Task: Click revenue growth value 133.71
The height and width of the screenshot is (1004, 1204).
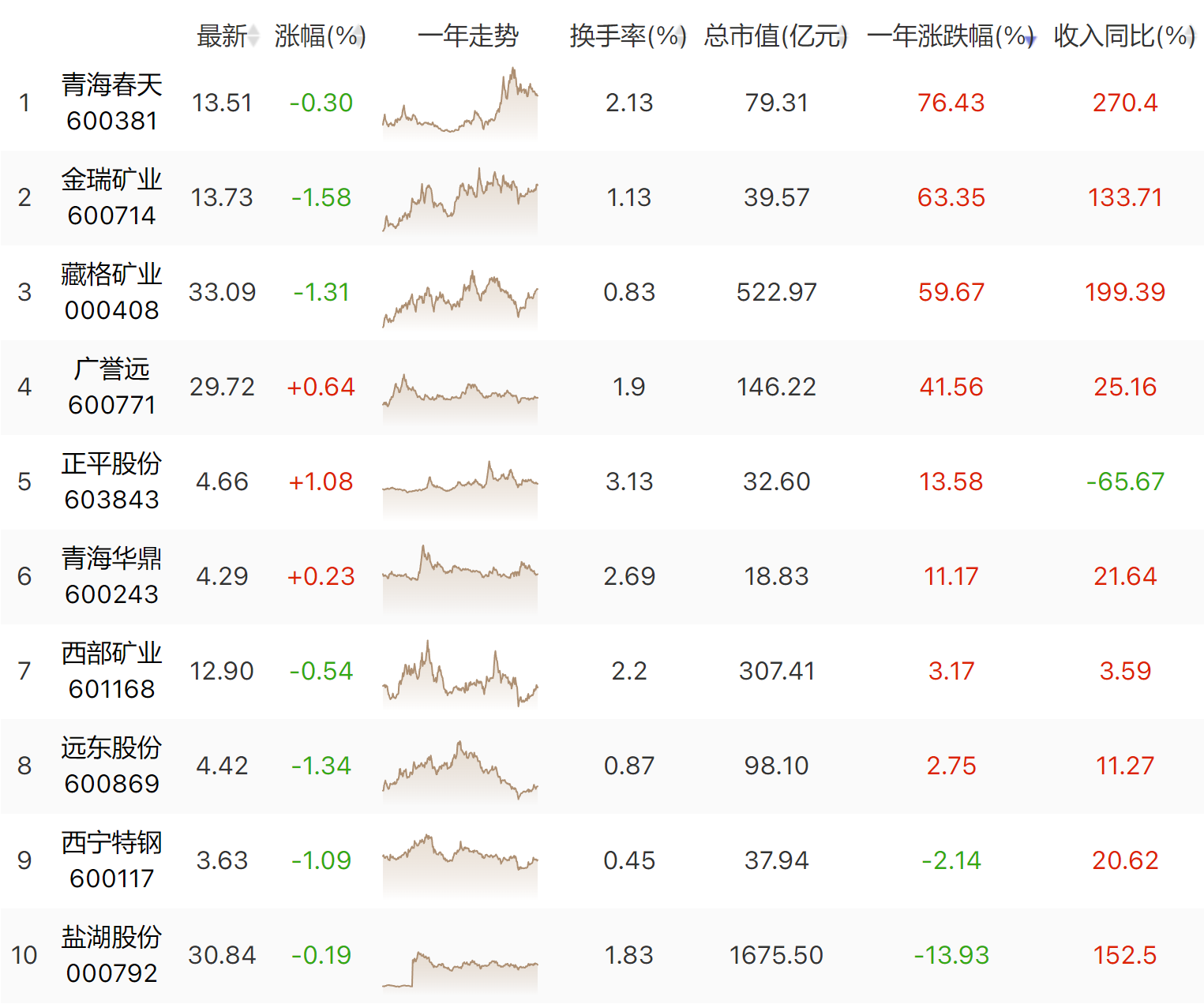Action: [1125, 197]
